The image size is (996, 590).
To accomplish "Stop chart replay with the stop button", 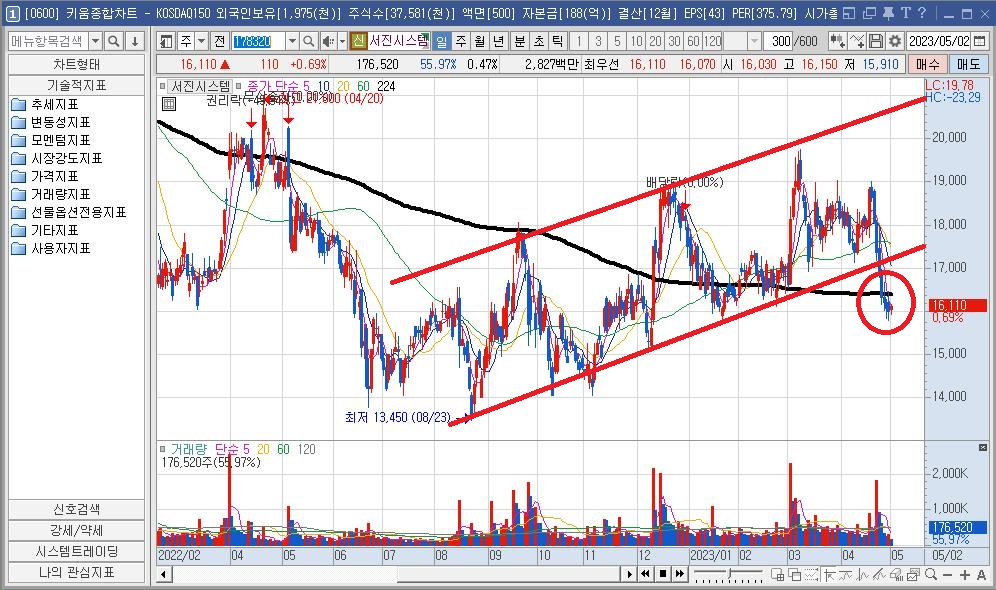I will pyautogui.click(x=663, y=574).
